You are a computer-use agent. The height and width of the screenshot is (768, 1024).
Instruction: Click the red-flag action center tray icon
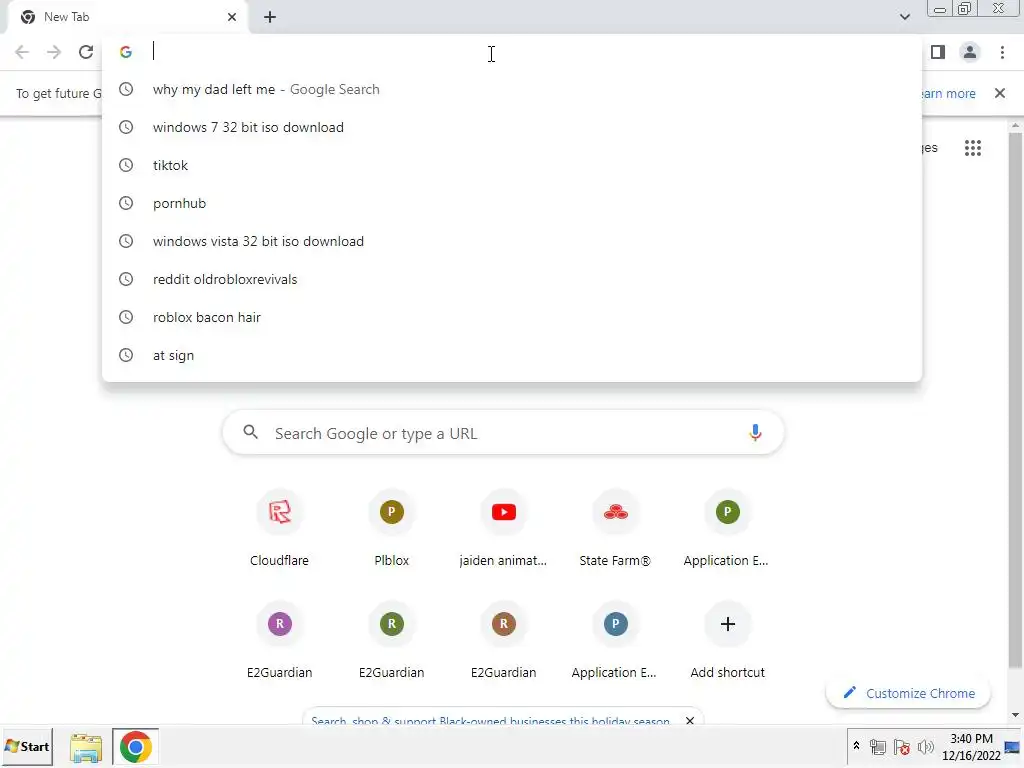tap(902, 746)
